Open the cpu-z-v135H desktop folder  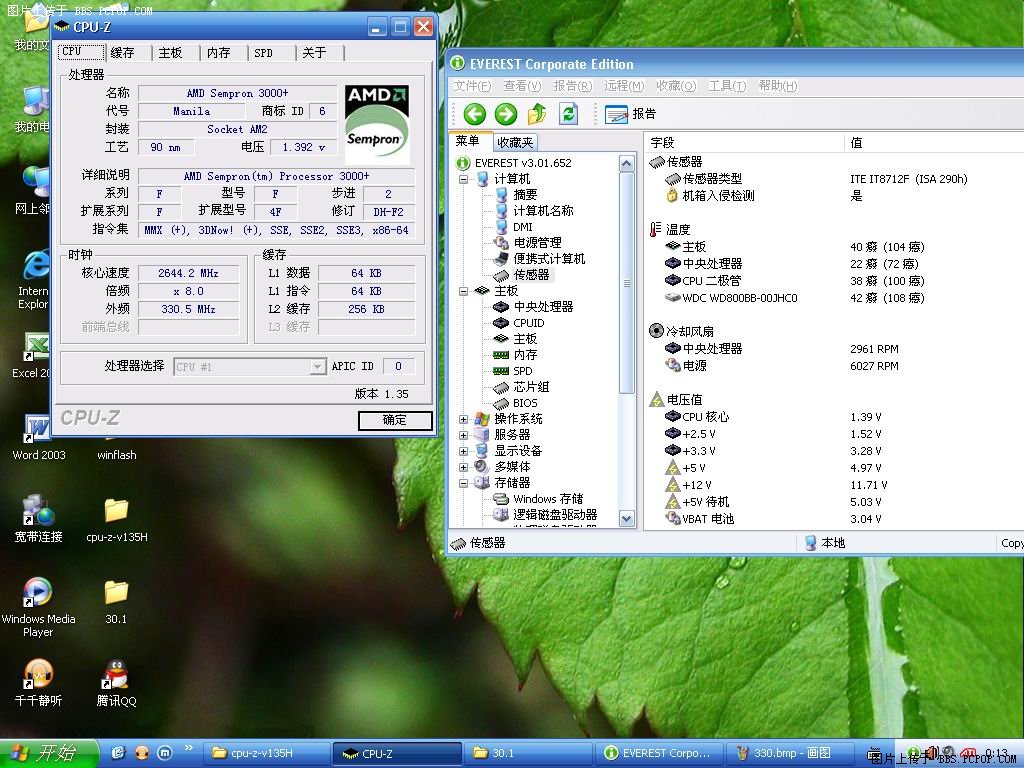[x=117, y=519]
